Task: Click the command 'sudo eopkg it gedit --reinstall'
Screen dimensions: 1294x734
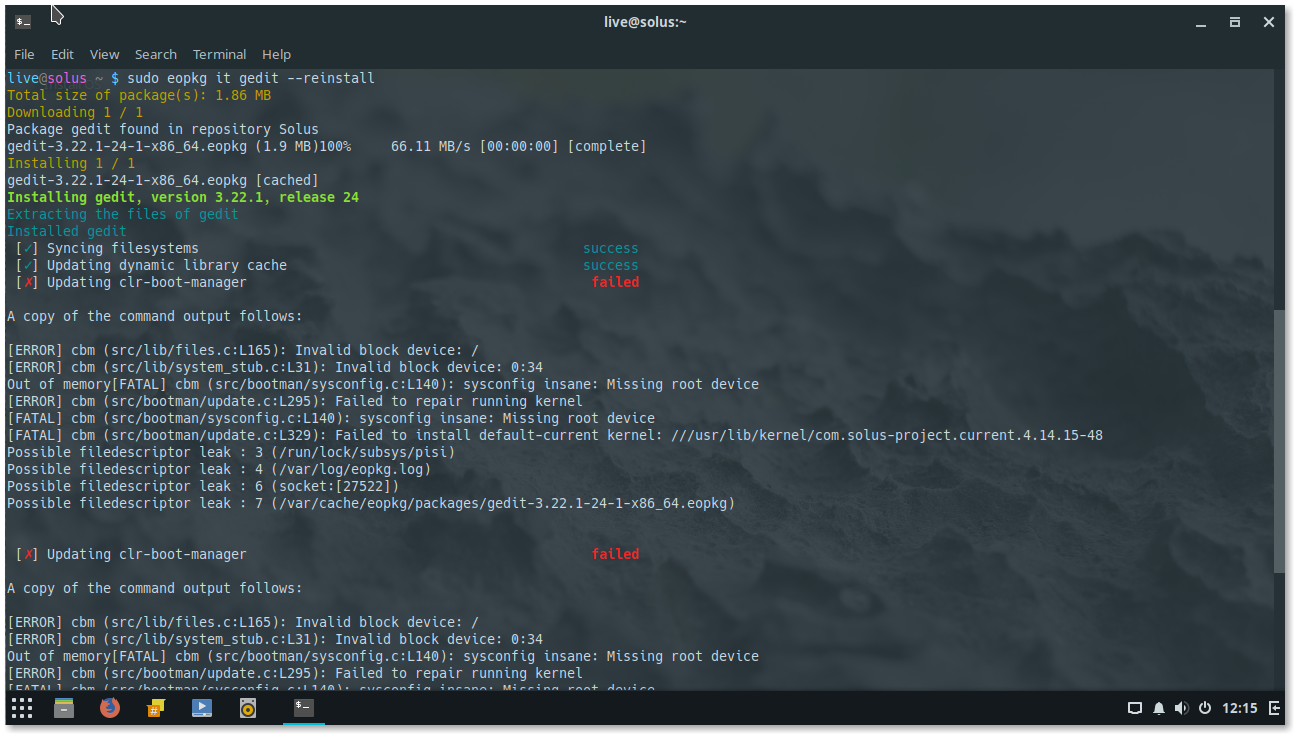Action: click(251, 78)
